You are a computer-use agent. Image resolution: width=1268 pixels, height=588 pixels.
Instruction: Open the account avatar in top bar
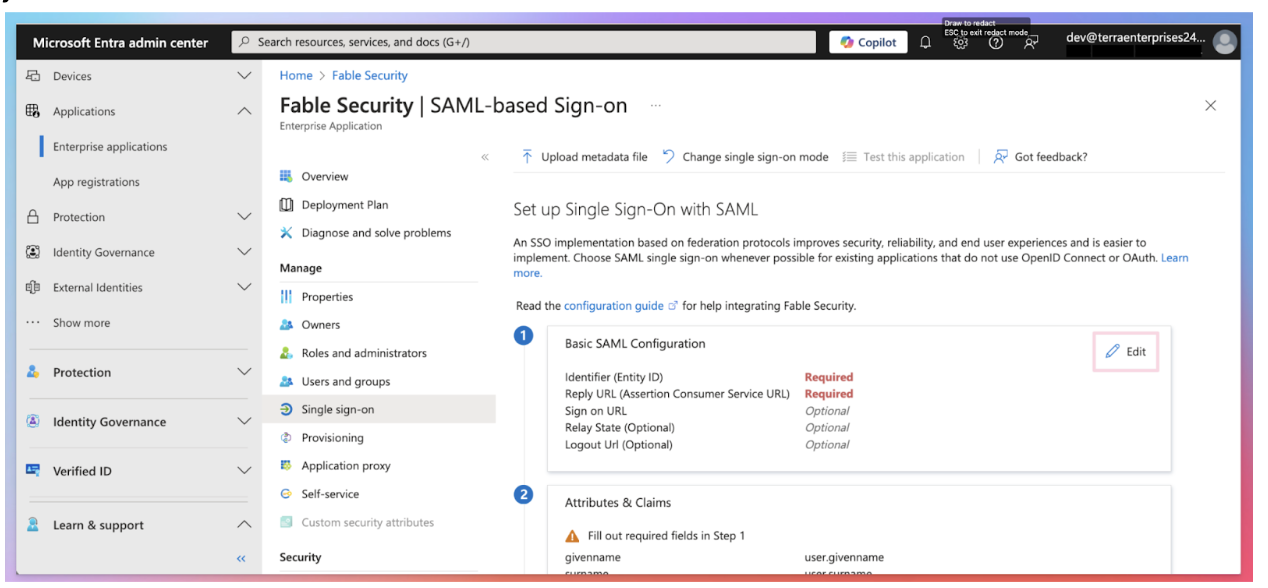(1225, 41)
